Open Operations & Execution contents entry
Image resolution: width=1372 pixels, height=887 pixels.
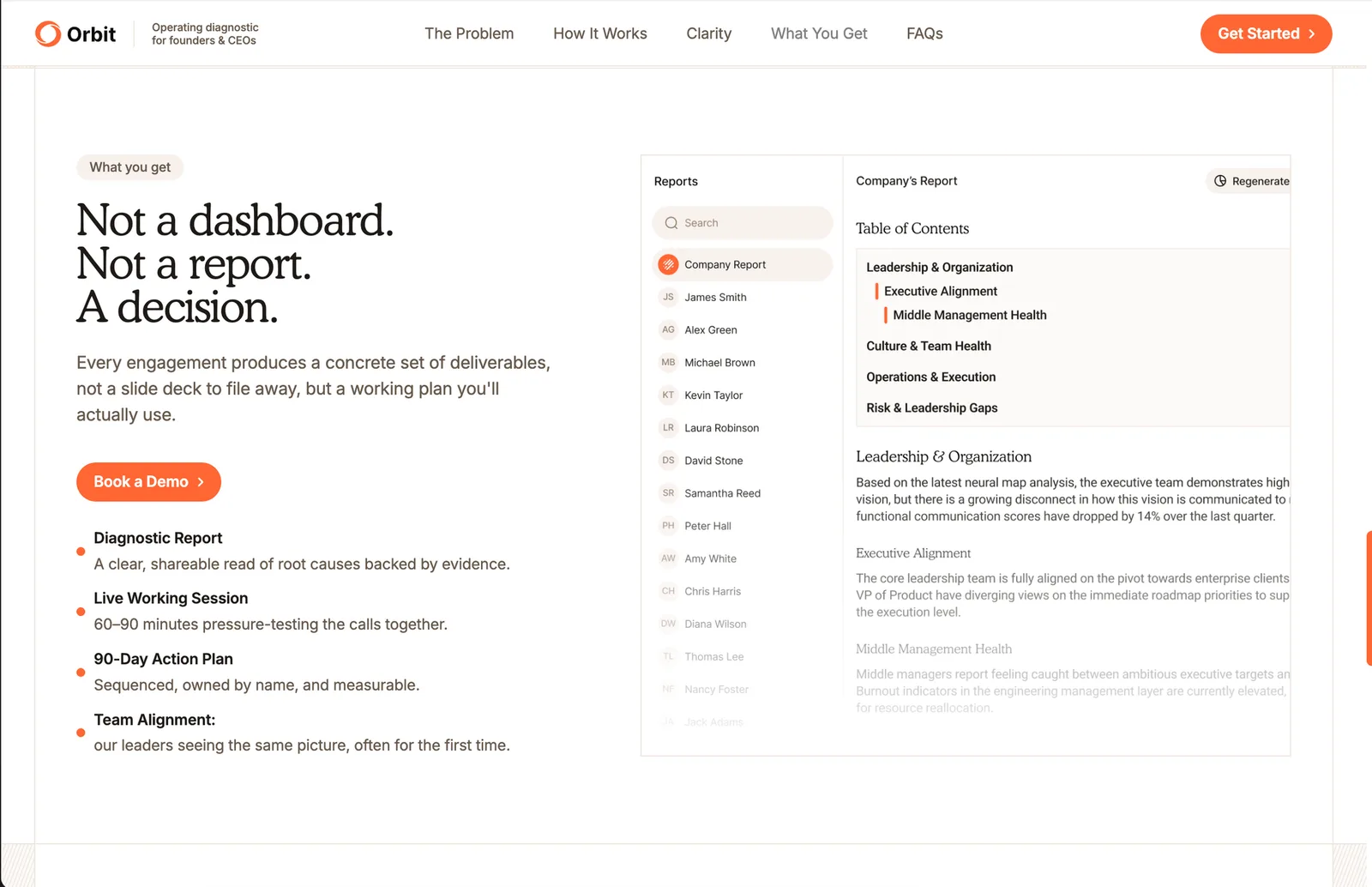pyautogui.click(x=930, y=377)
